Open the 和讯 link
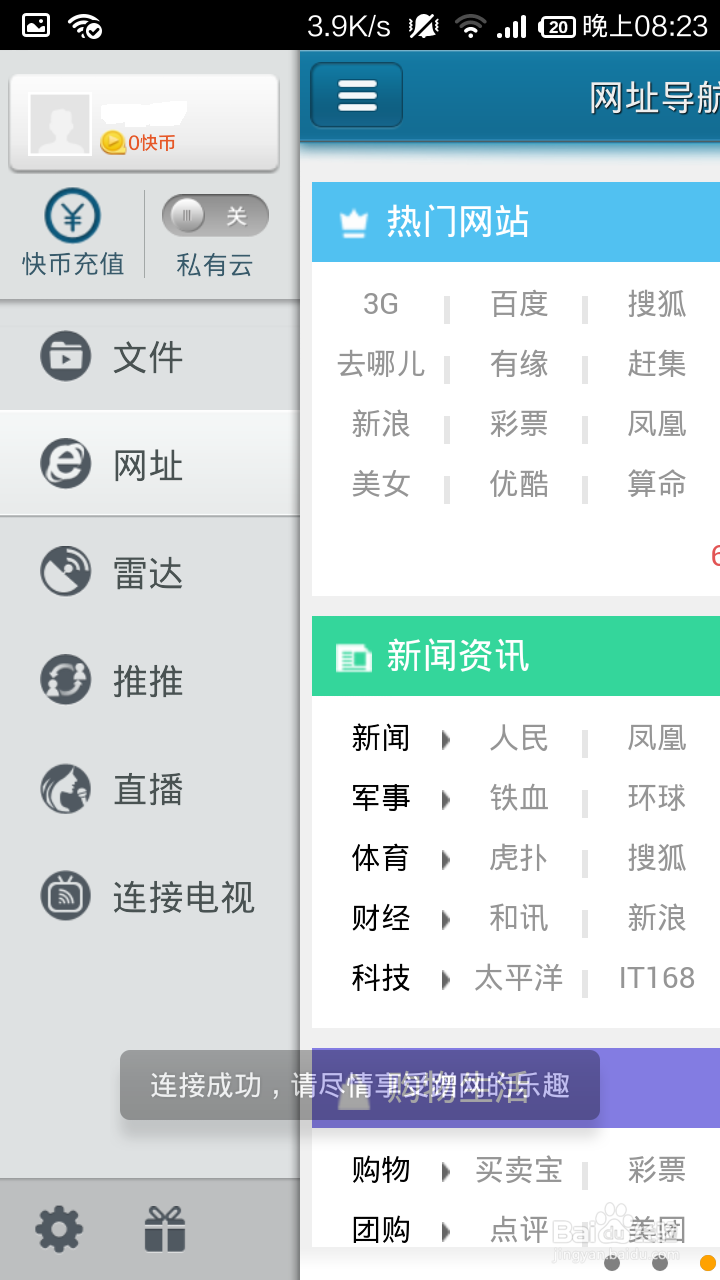 [x=519, y=918]
